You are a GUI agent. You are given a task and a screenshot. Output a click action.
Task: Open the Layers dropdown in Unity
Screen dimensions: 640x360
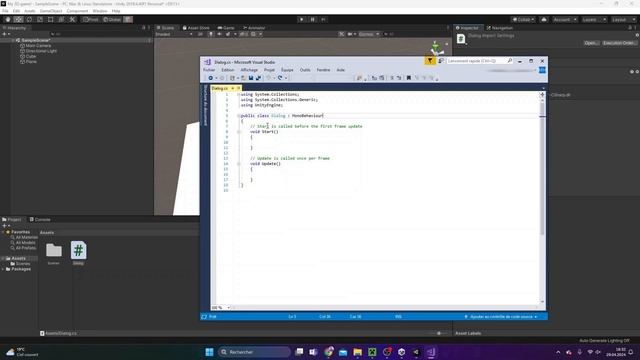click(x=593, y=19)
